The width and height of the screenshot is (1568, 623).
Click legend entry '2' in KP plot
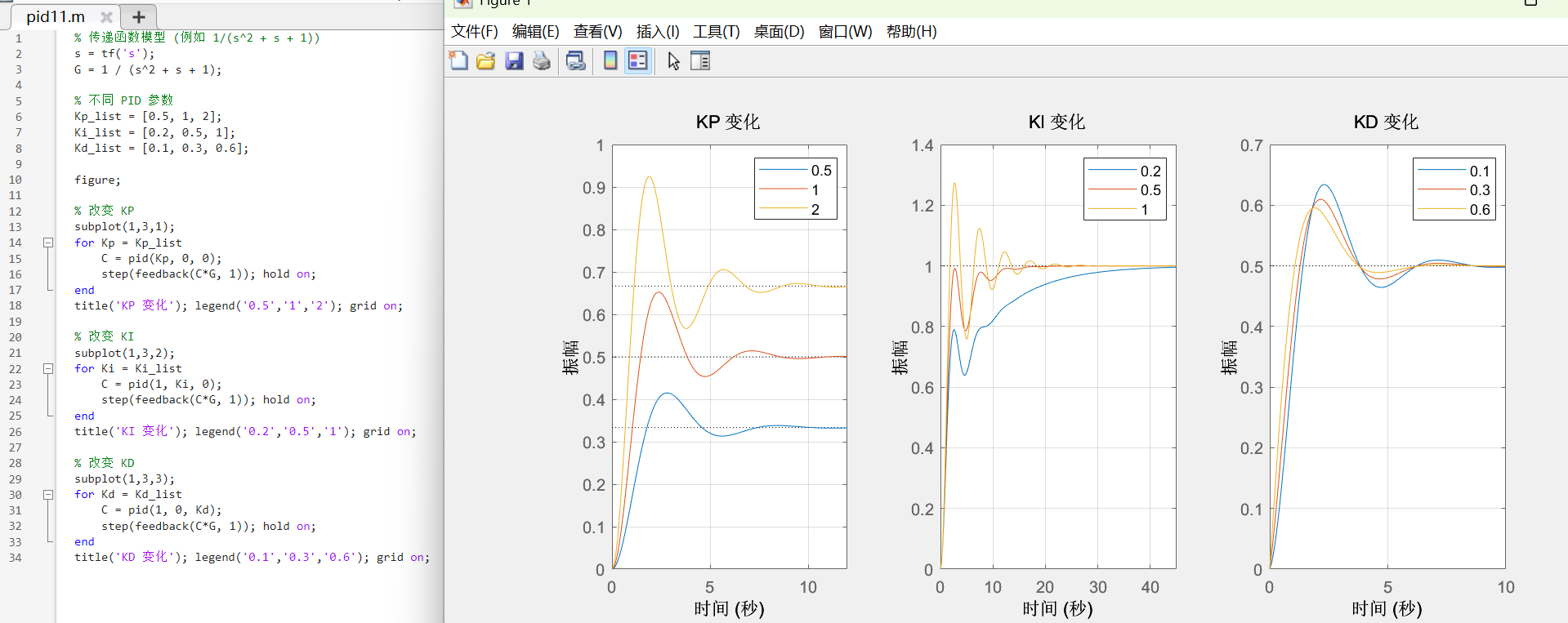click(x=815, y=209)
